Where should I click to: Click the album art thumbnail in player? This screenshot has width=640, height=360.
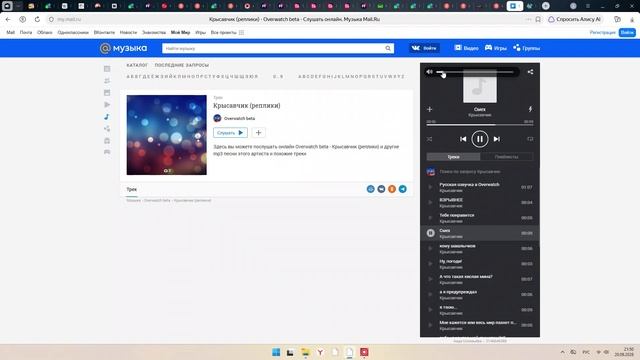pos(480,87)
